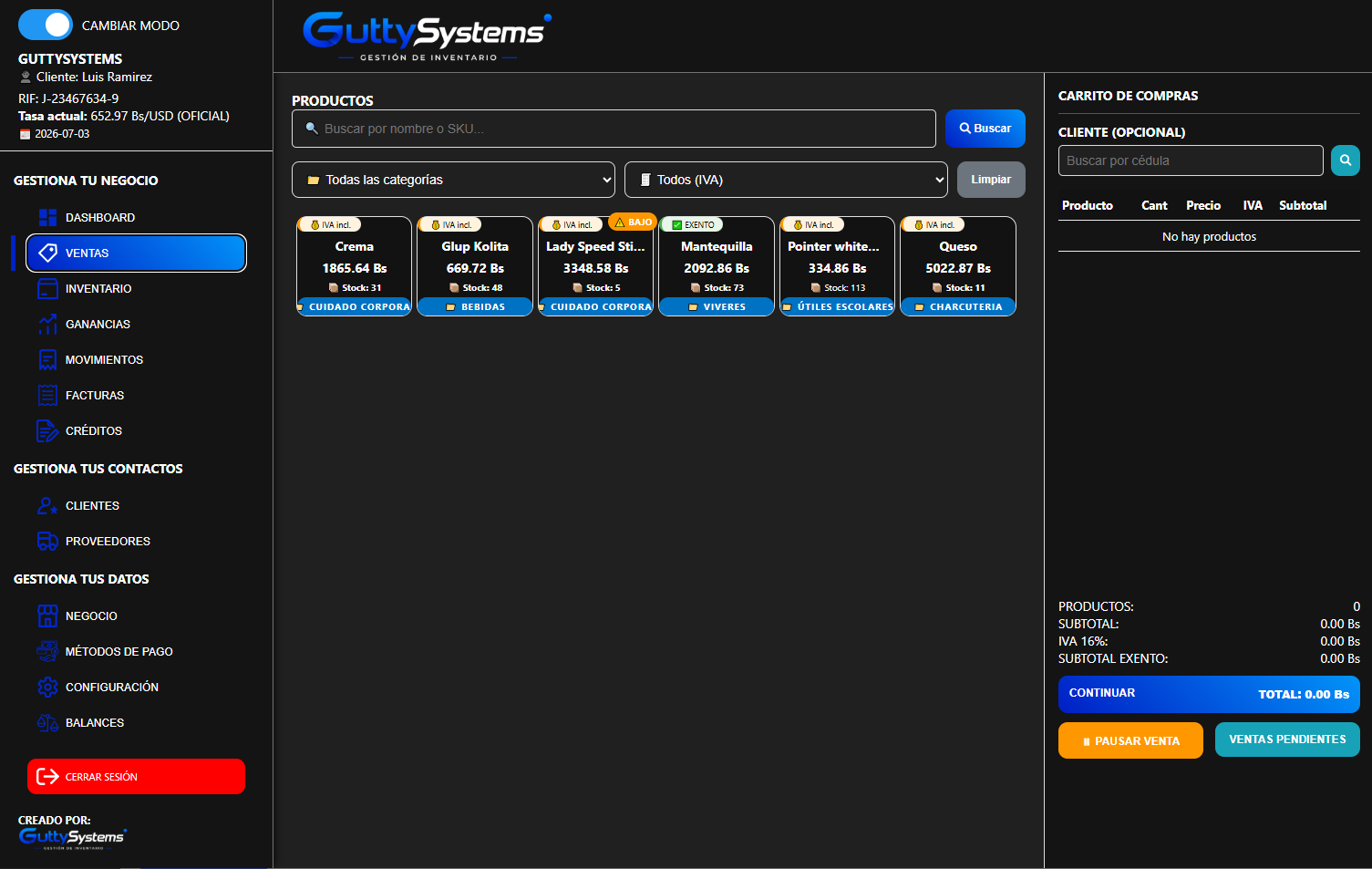The image size is (1372, 869).
Task: Open the Proveedores truck icon
Action: [x=48, y=541]
